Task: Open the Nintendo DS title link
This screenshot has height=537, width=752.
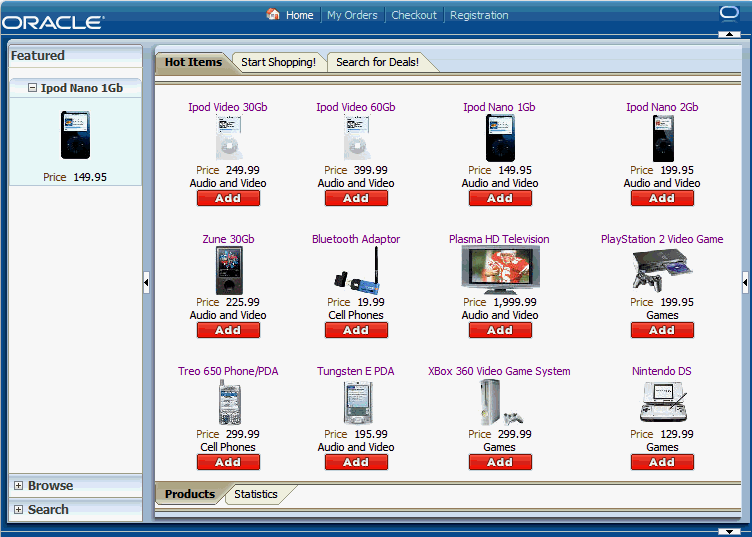Action: tap(662, 371)
